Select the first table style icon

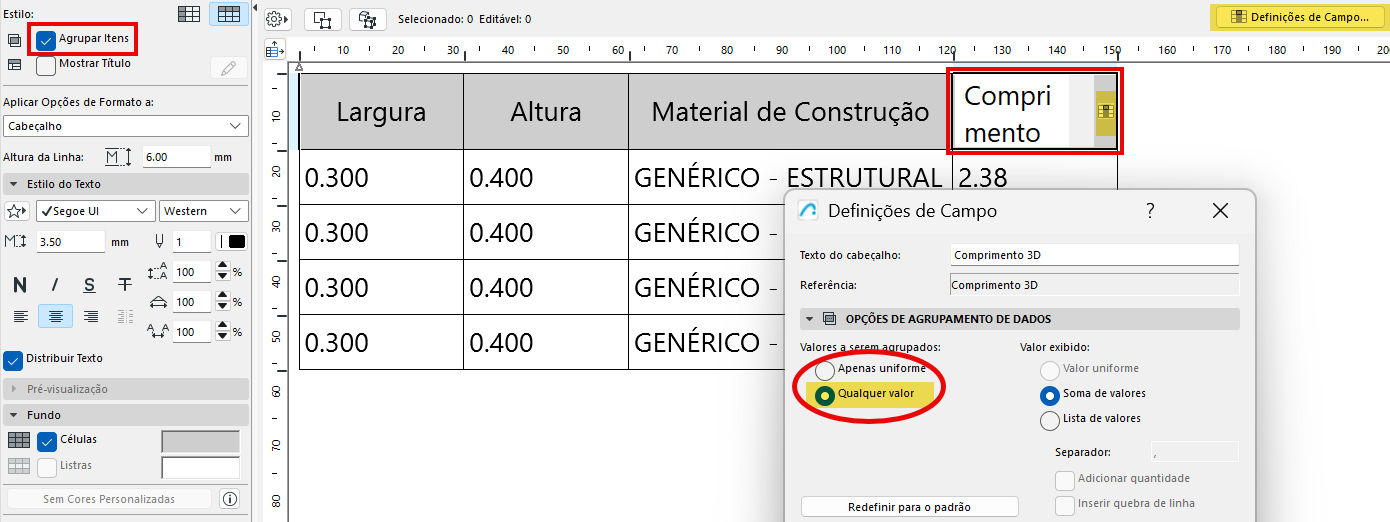188,13
